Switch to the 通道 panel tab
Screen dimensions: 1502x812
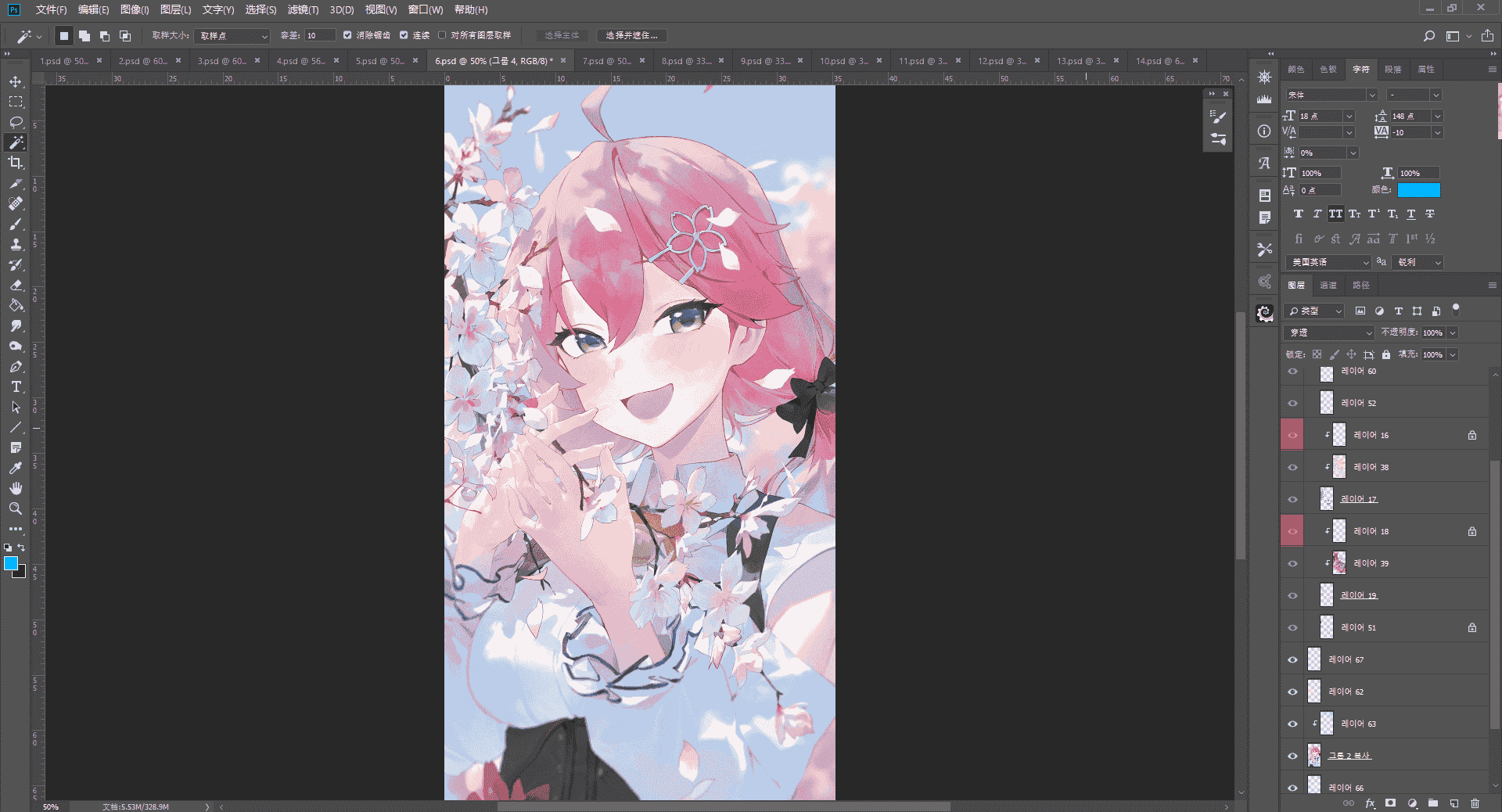1328,286
